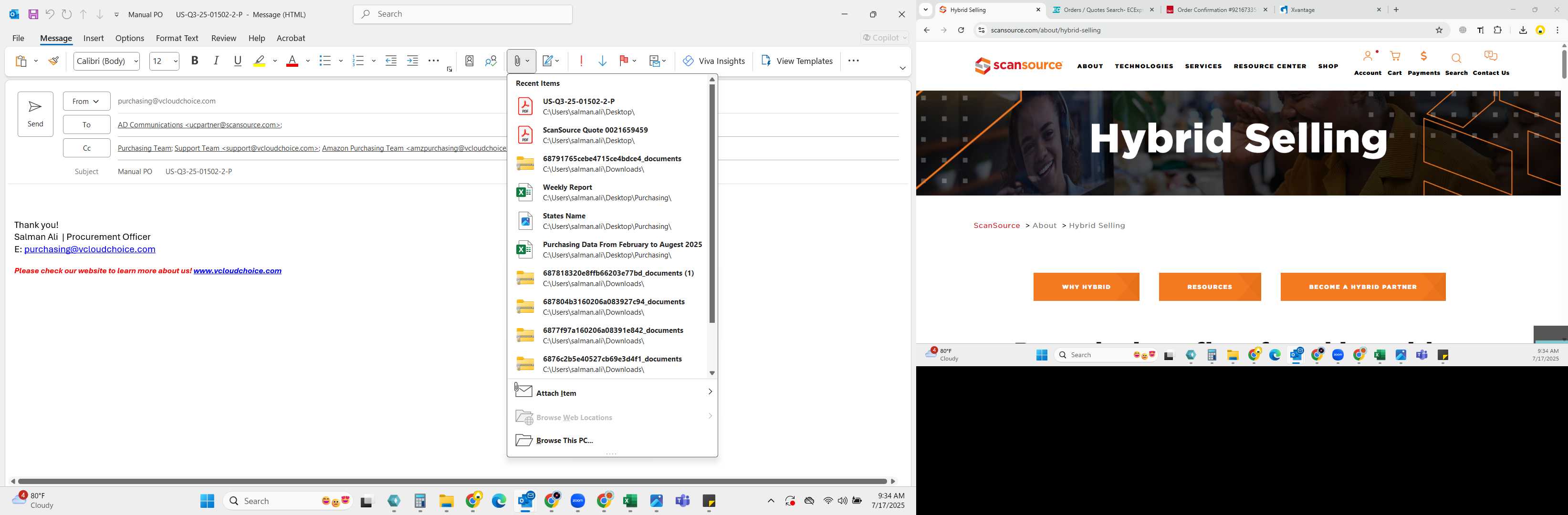Click the Attach File paperclip icon
1568x515 pixels.
pos(516,61)
